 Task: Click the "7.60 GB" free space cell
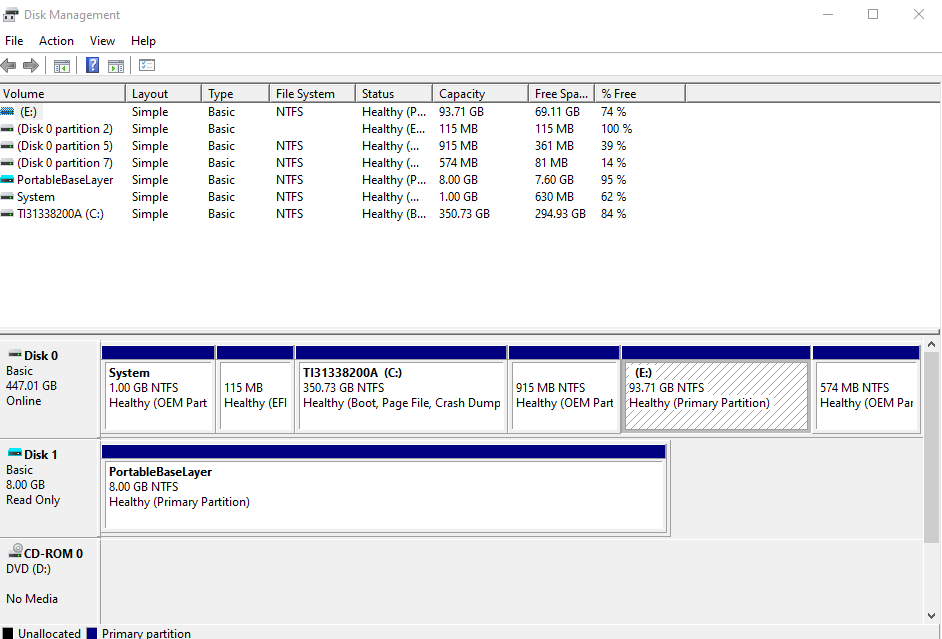point(555,180)
